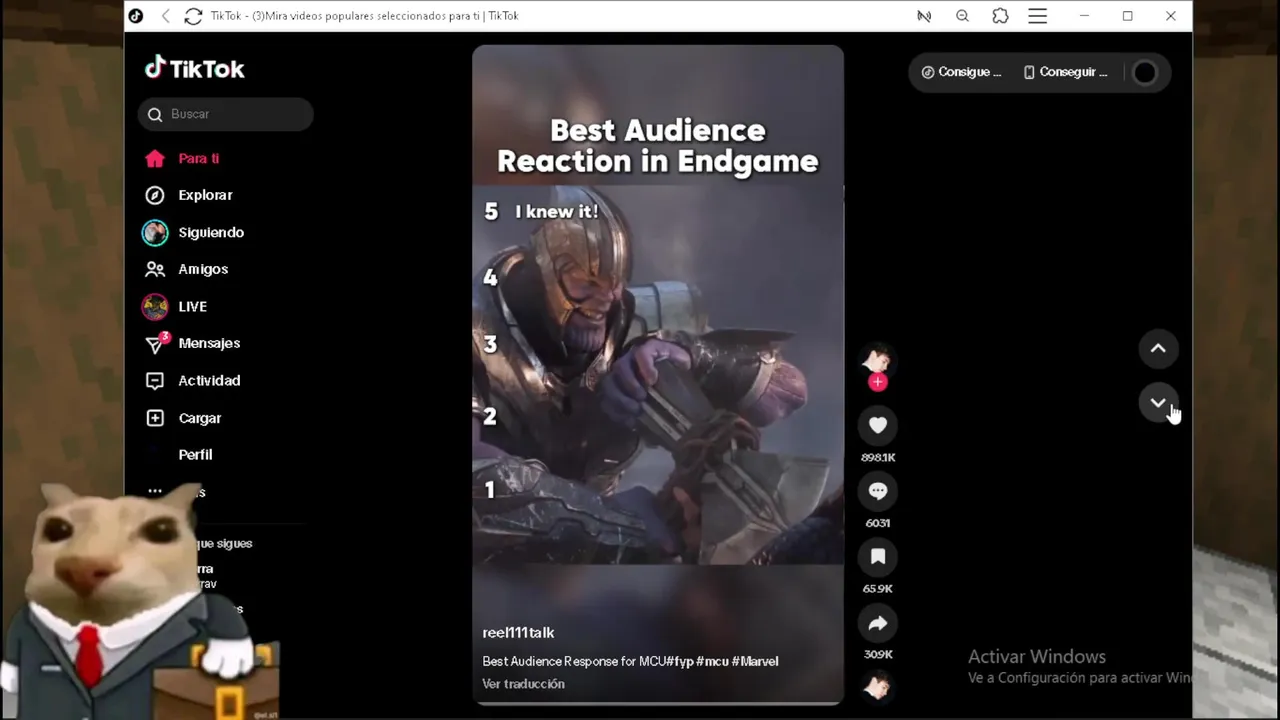Viewport: 1280px width, 720px height.
Task: Share the video with arrow icon
Action: 878,623
